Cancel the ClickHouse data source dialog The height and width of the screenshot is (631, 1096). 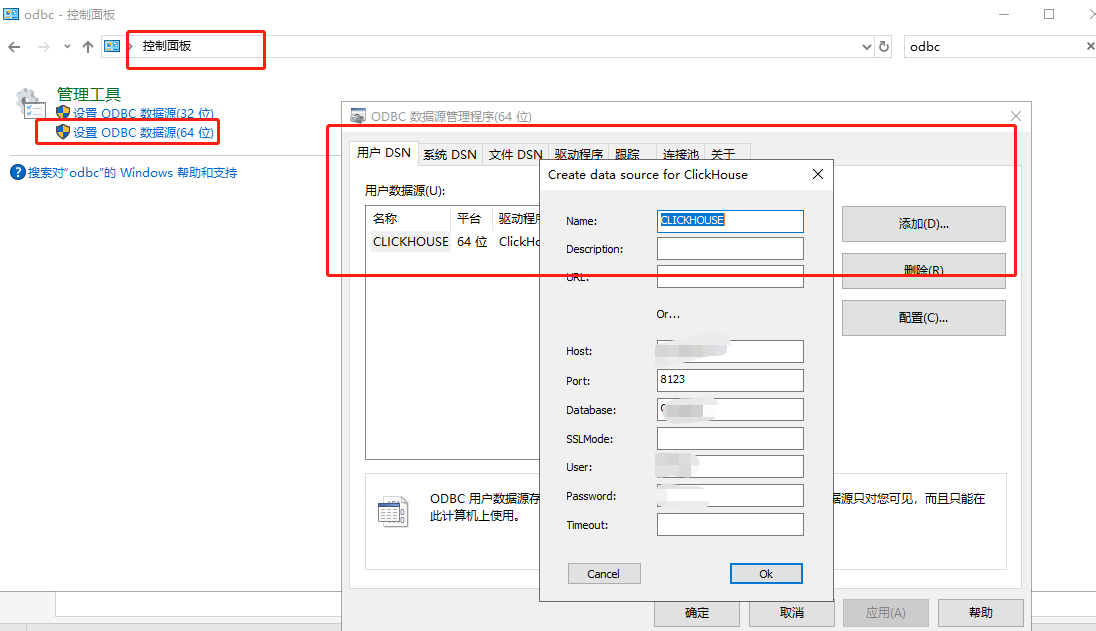tap(604, 574)
